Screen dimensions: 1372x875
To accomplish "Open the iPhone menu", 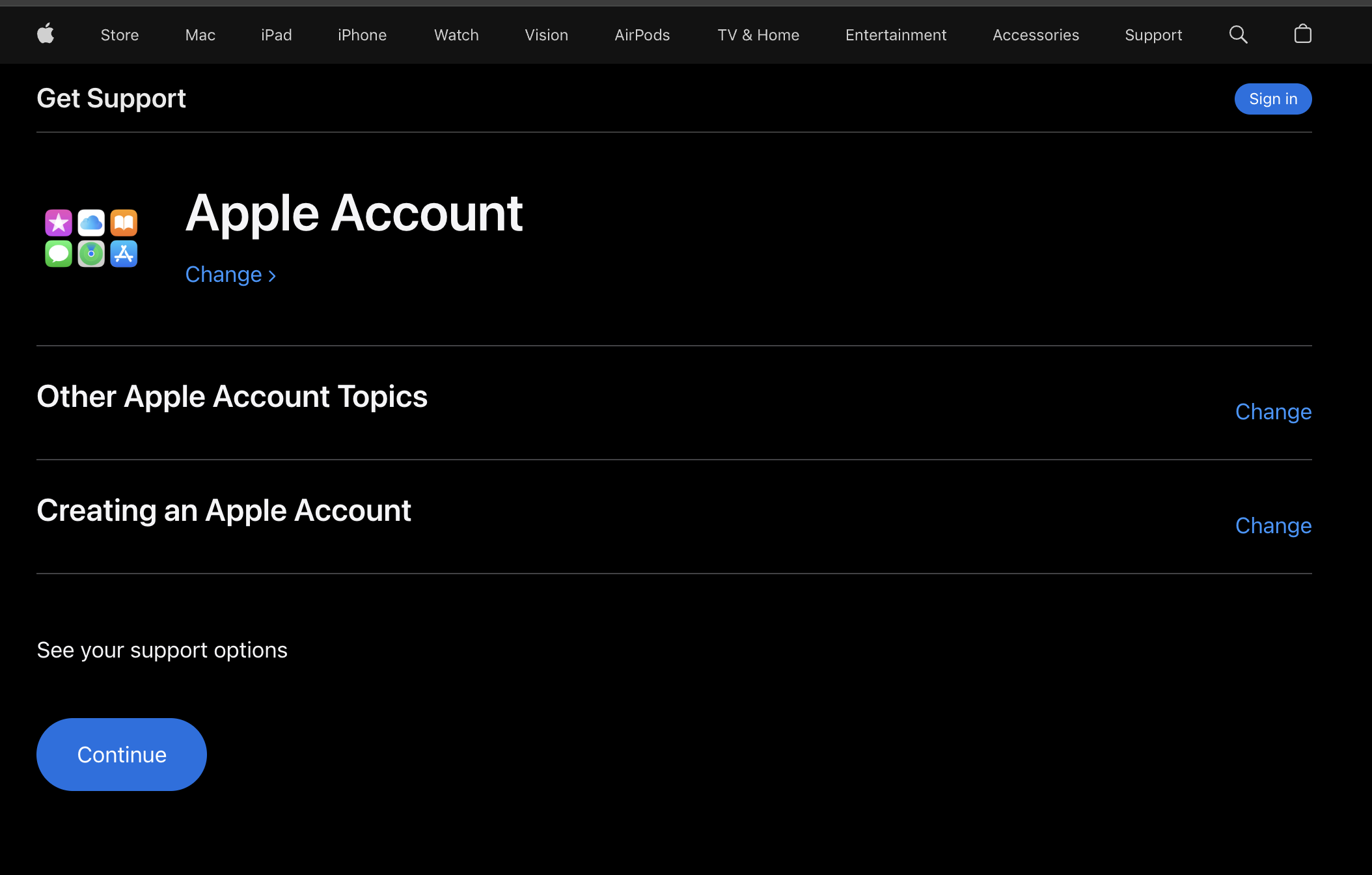I will pos(363,35).
